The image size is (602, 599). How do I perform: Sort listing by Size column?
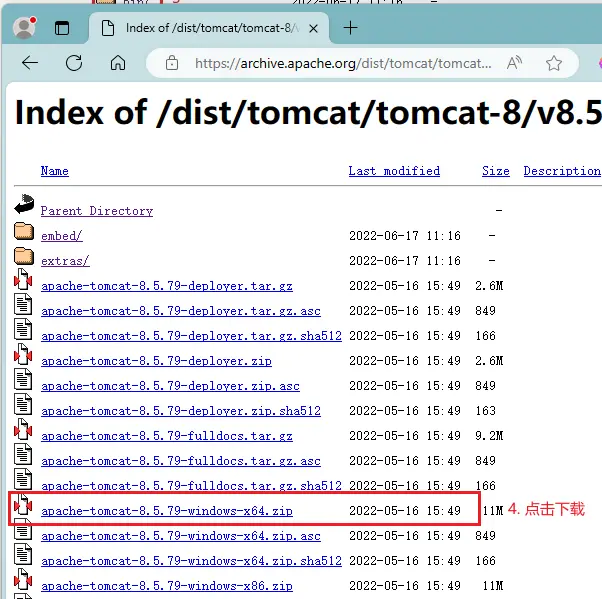(496, 171)
